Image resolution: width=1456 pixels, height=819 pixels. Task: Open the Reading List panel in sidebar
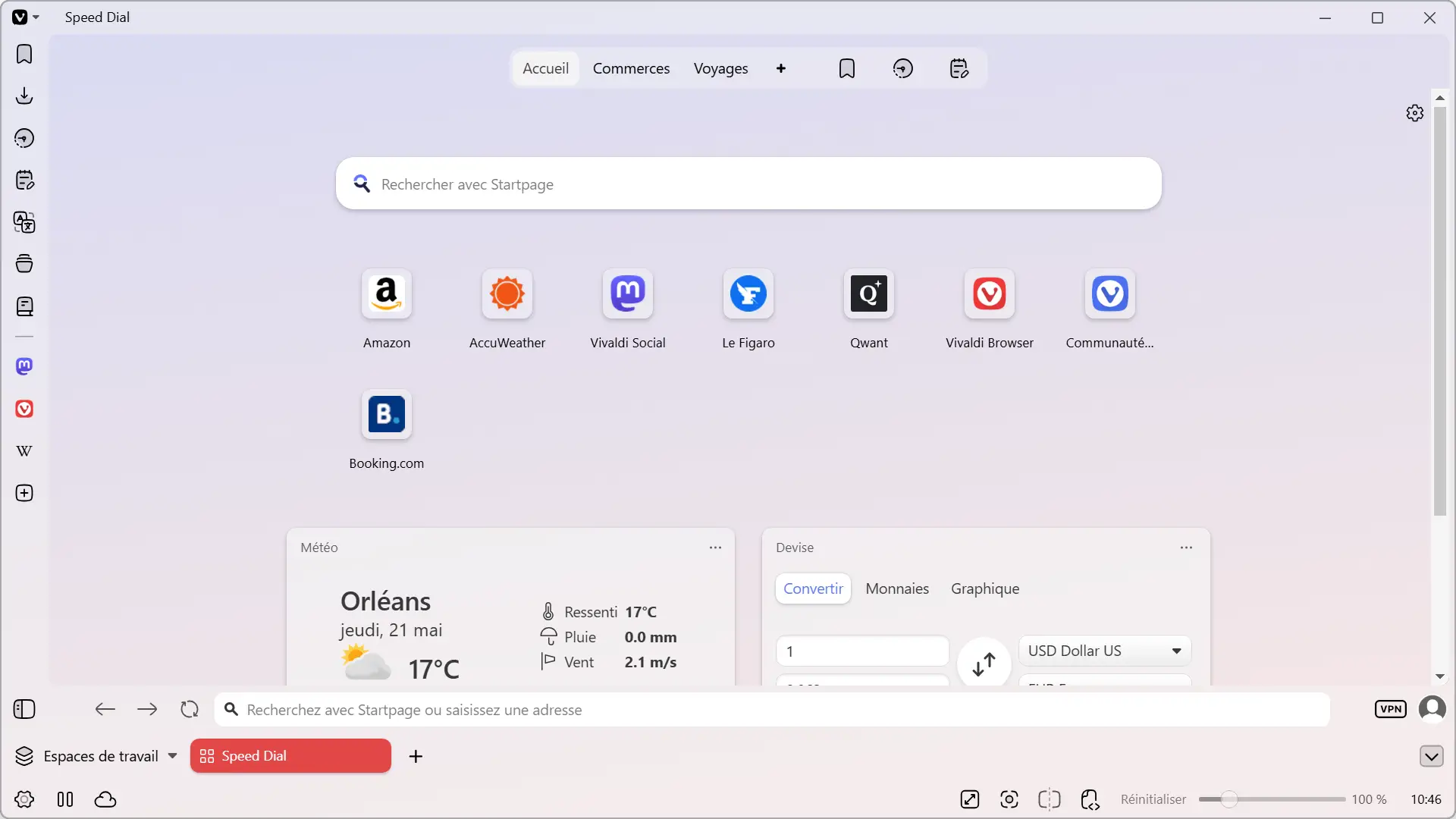point(24,306)
